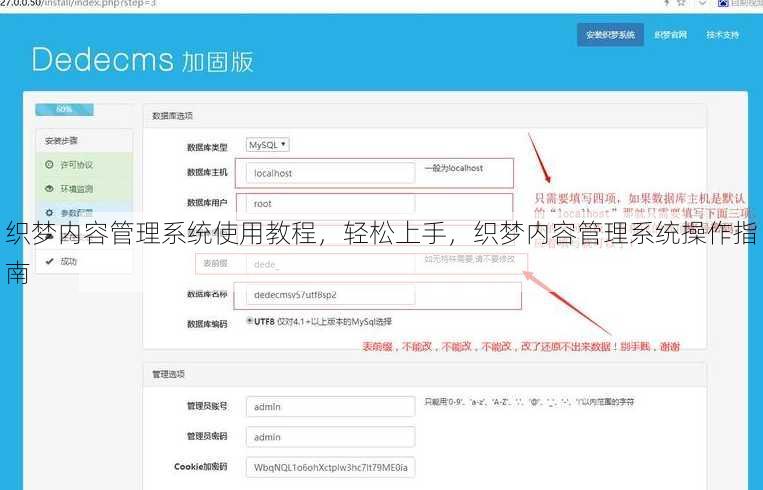
Task: Click the 60% install progress bar
Action: [x=64, y=109]
